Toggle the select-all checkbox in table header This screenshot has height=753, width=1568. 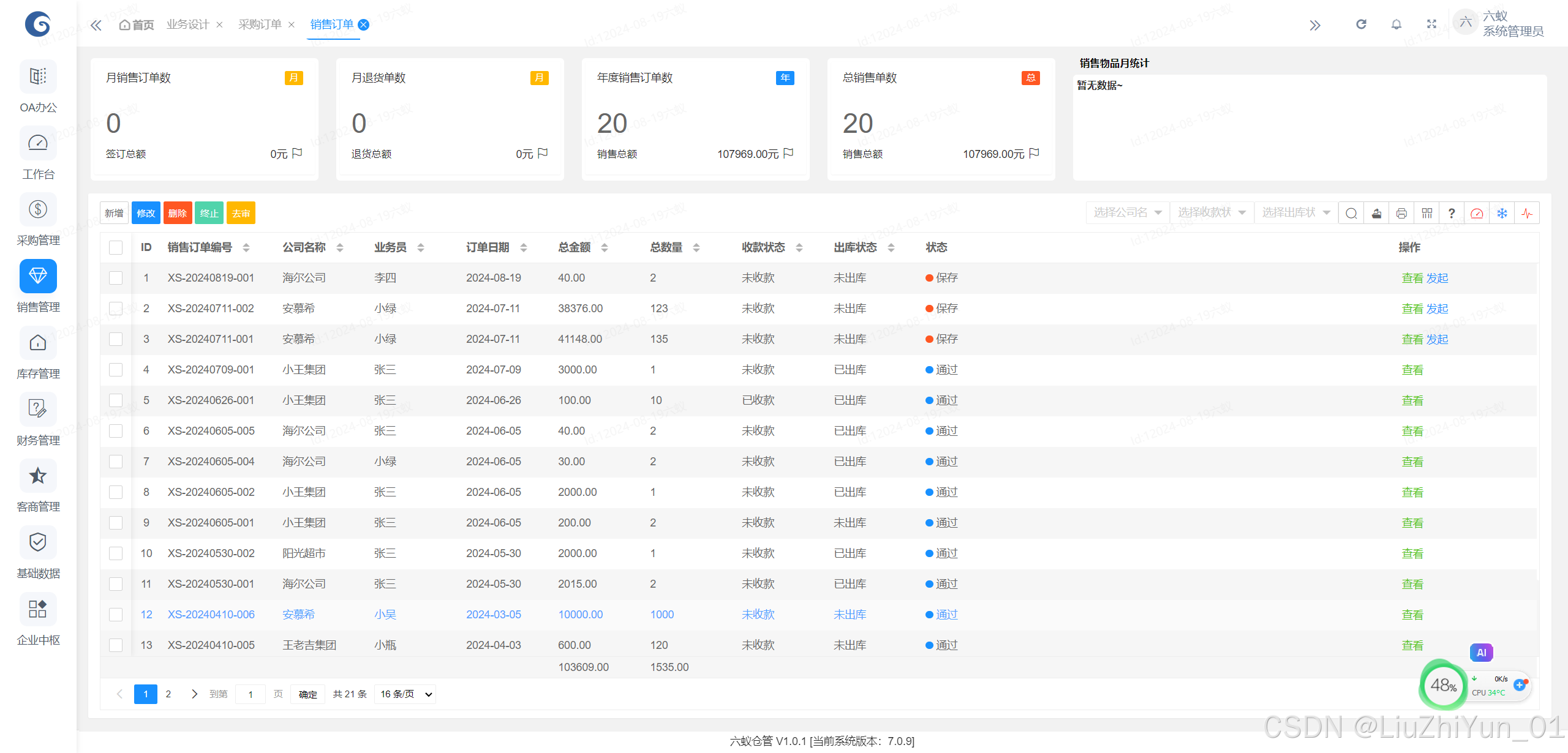(x=116, y=247)
